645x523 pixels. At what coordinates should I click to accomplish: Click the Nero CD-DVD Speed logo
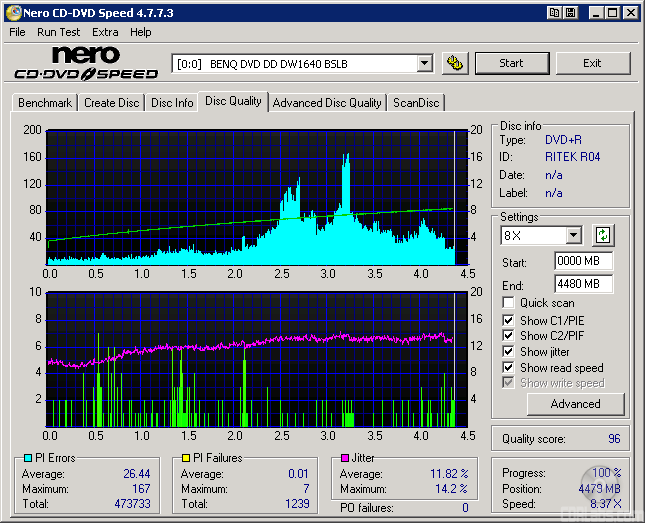tap(86, 63)
